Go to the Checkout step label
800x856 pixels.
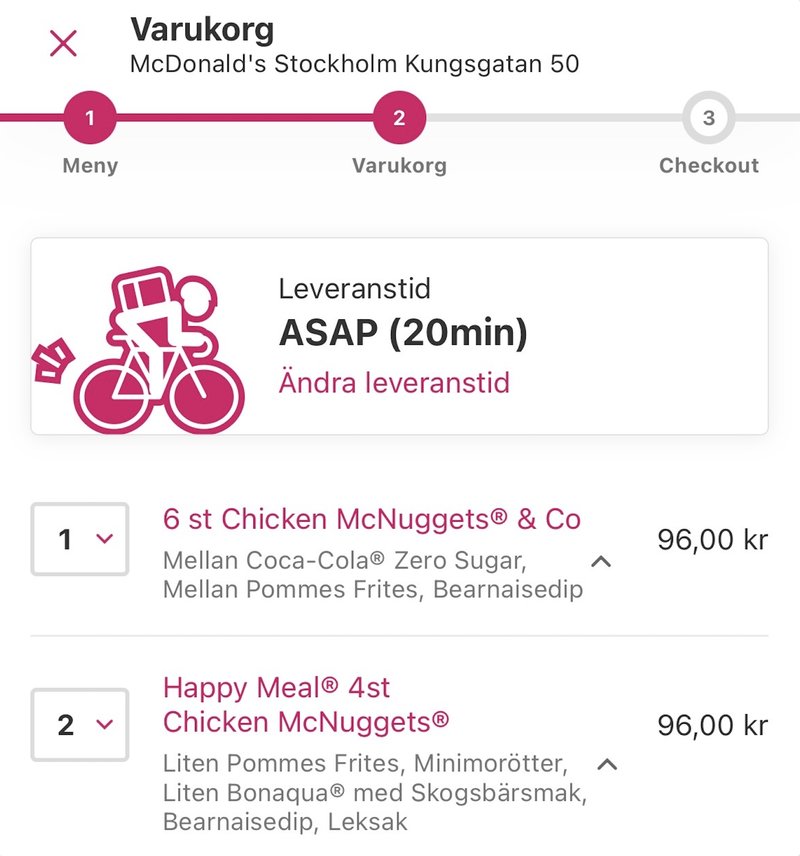pyautogui.click(x=709, y=165)
